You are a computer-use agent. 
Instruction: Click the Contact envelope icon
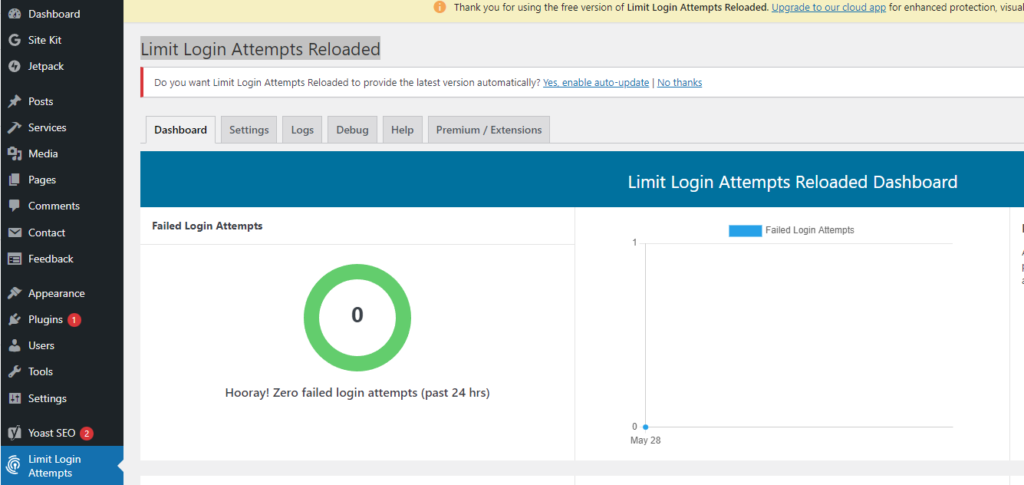coord(14,232)
